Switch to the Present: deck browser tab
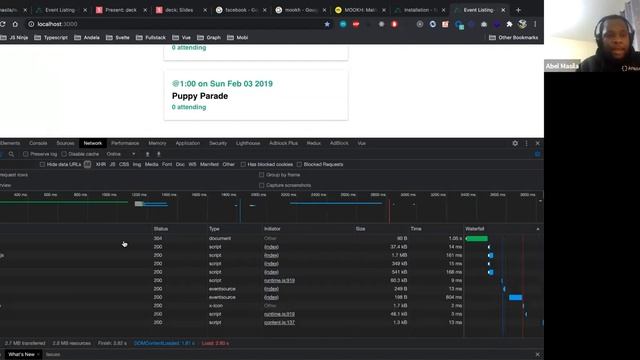 point(121,10)
